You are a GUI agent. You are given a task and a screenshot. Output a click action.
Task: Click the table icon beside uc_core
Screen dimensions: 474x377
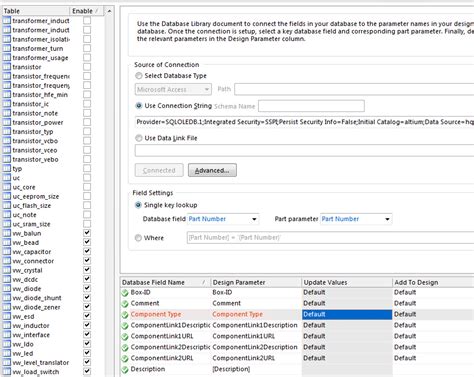7,187
